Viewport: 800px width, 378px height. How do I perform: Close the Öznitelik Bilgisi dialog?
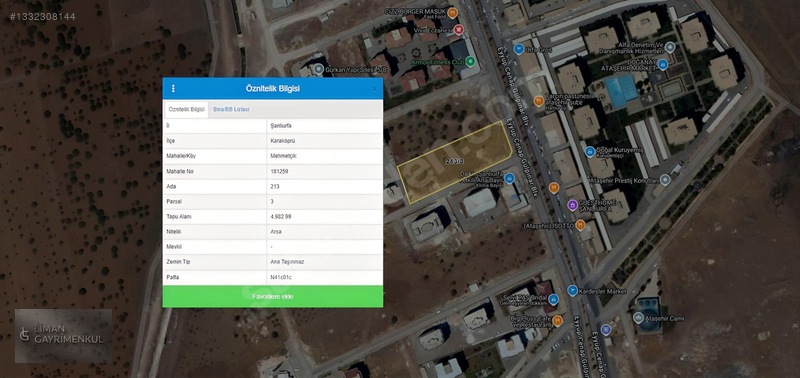(374, 89)
